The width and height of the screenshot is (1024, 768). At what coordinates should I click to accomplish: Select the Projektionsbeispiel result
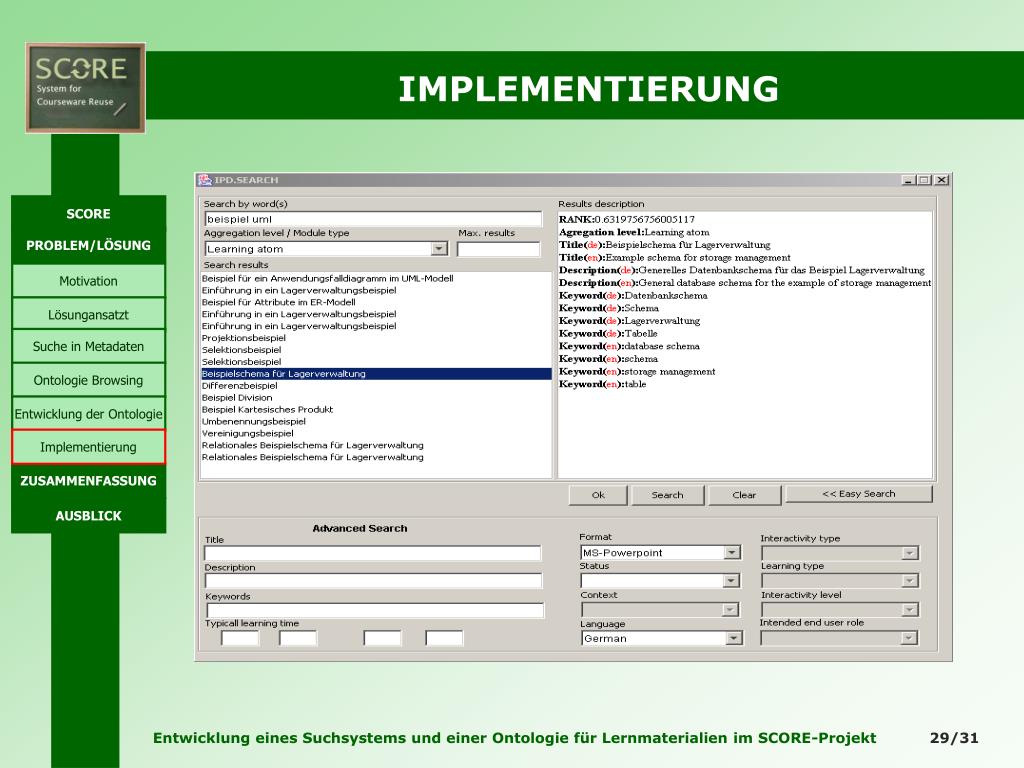[244, 338]
